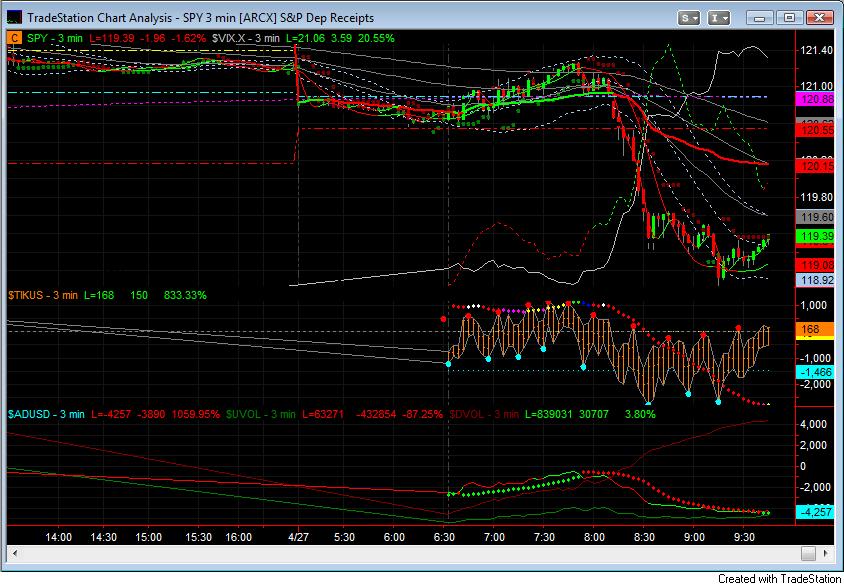Click the cyan -4,257 value marker
This screenshot has height=585, width=844.
(816, 512)
